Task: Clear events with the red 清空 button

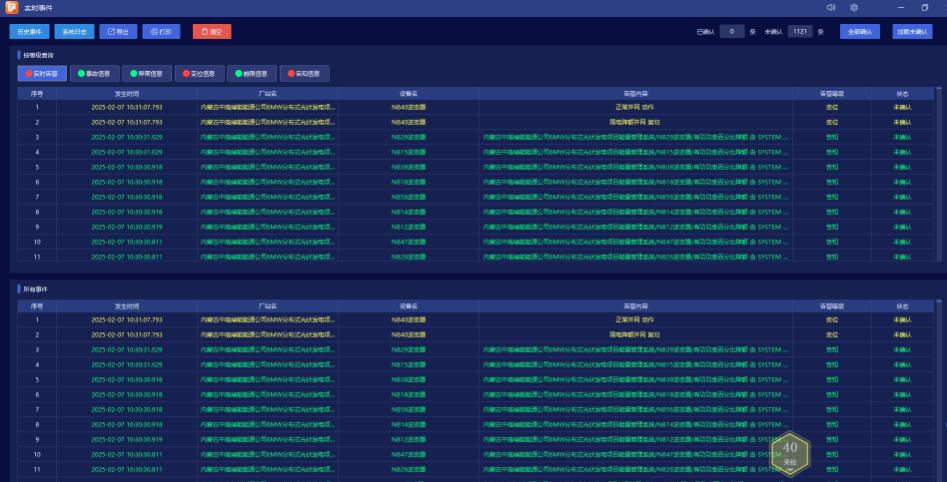Action: tap(212, 31)
